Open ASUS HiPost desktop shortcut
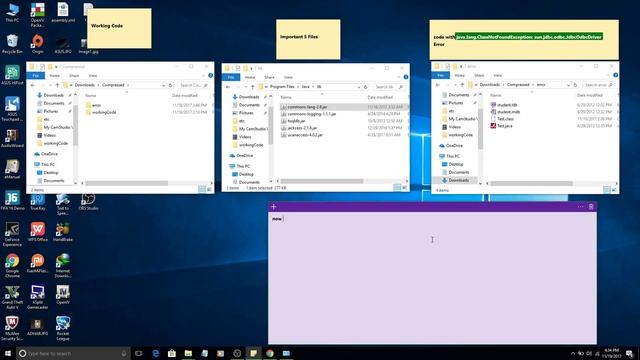This screenshot has height=360, width=640. coord(12,75)
